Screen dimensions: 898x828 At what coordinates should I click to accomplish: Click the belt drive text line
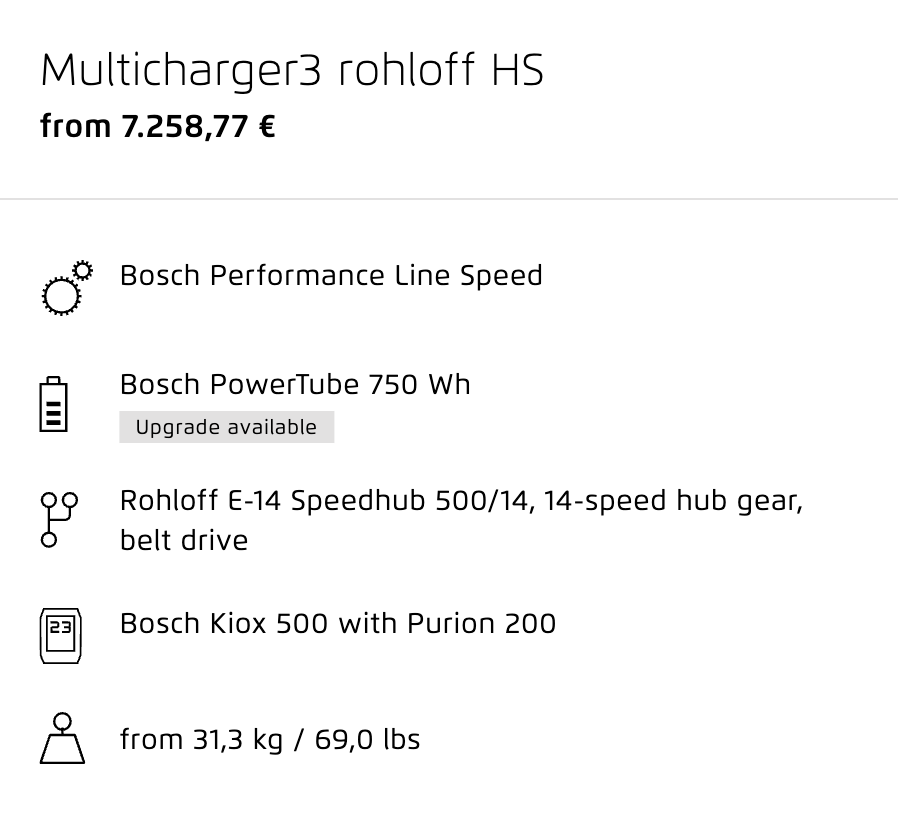pos(184,540)
